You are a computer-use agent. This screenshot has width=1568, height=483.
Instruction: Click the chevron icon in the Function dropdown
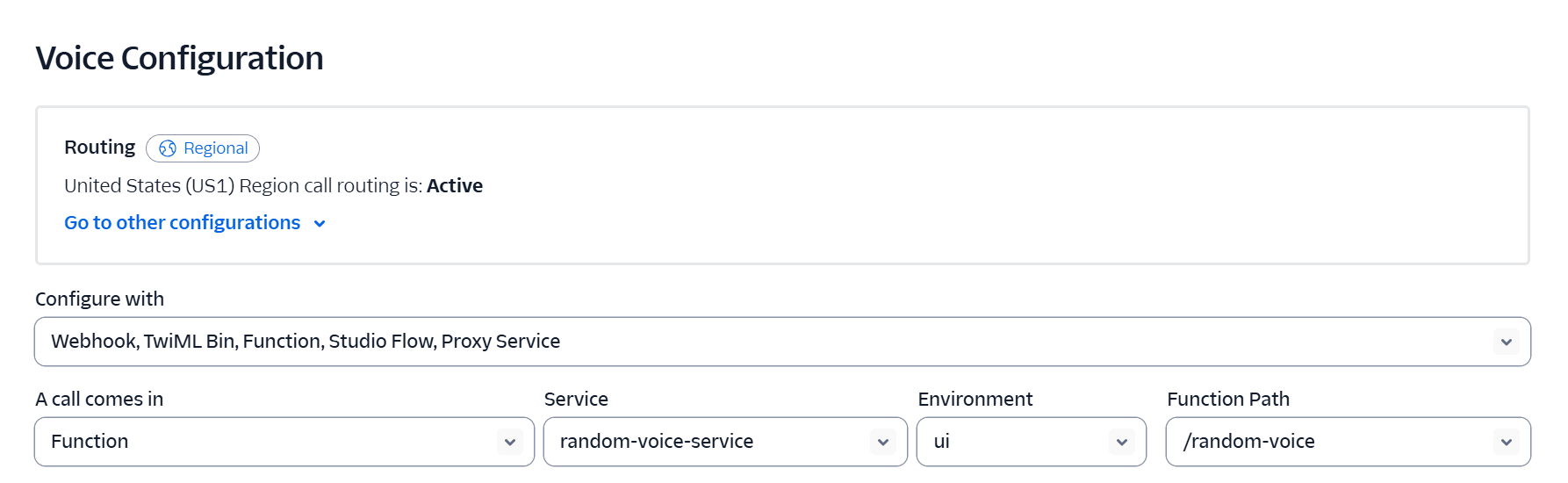(x=509, y=442)
